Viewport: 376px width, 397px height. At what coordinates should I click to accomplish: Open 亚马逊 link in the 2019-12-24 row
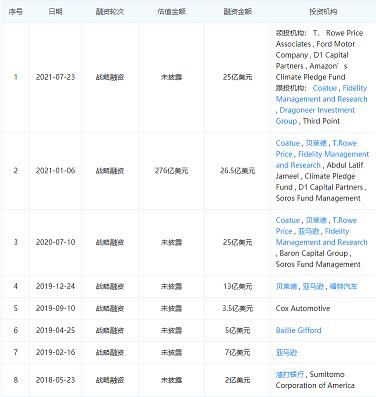(x=313, y=286)
